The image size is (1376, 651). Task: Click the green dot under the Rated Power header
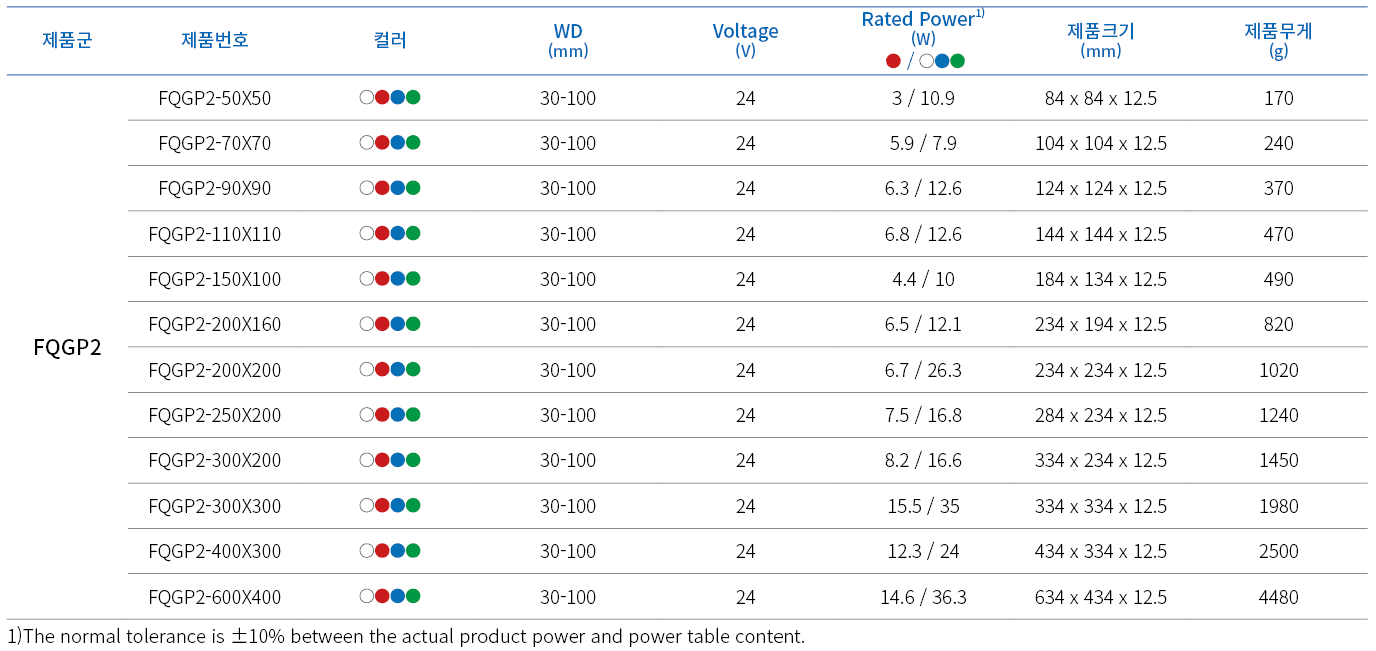coord(957,61)
